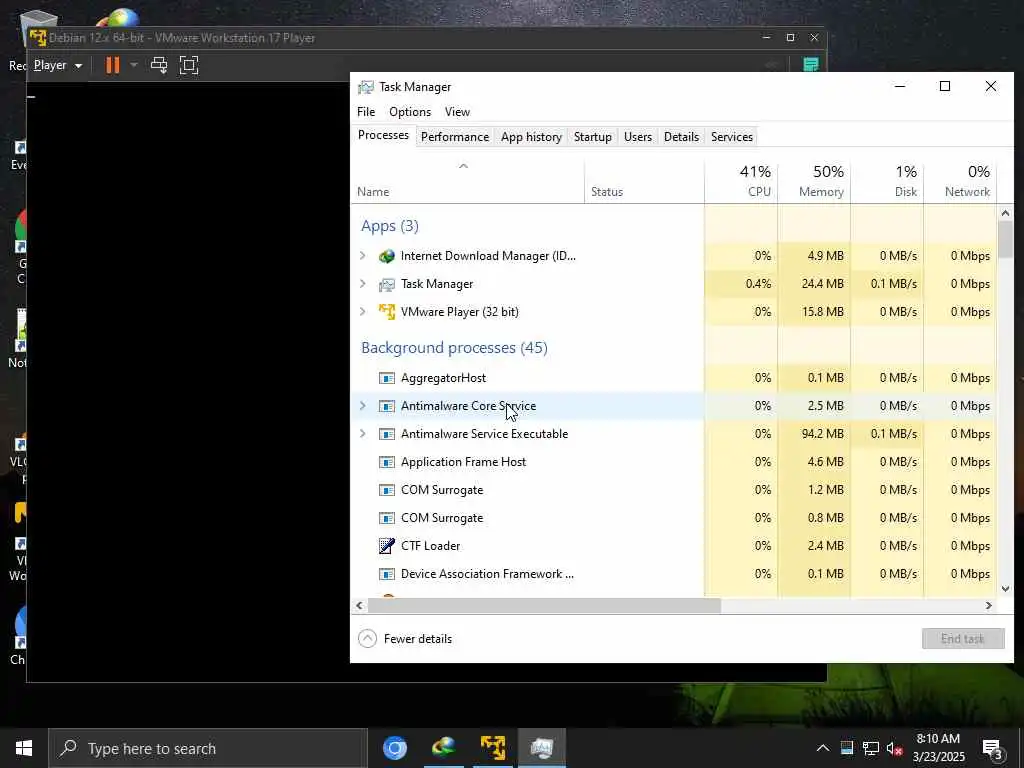Image resolution: width=1024 pixels, height=768 pixels.
Task: Switch to the Startup tab
Action: coord(592,136)
